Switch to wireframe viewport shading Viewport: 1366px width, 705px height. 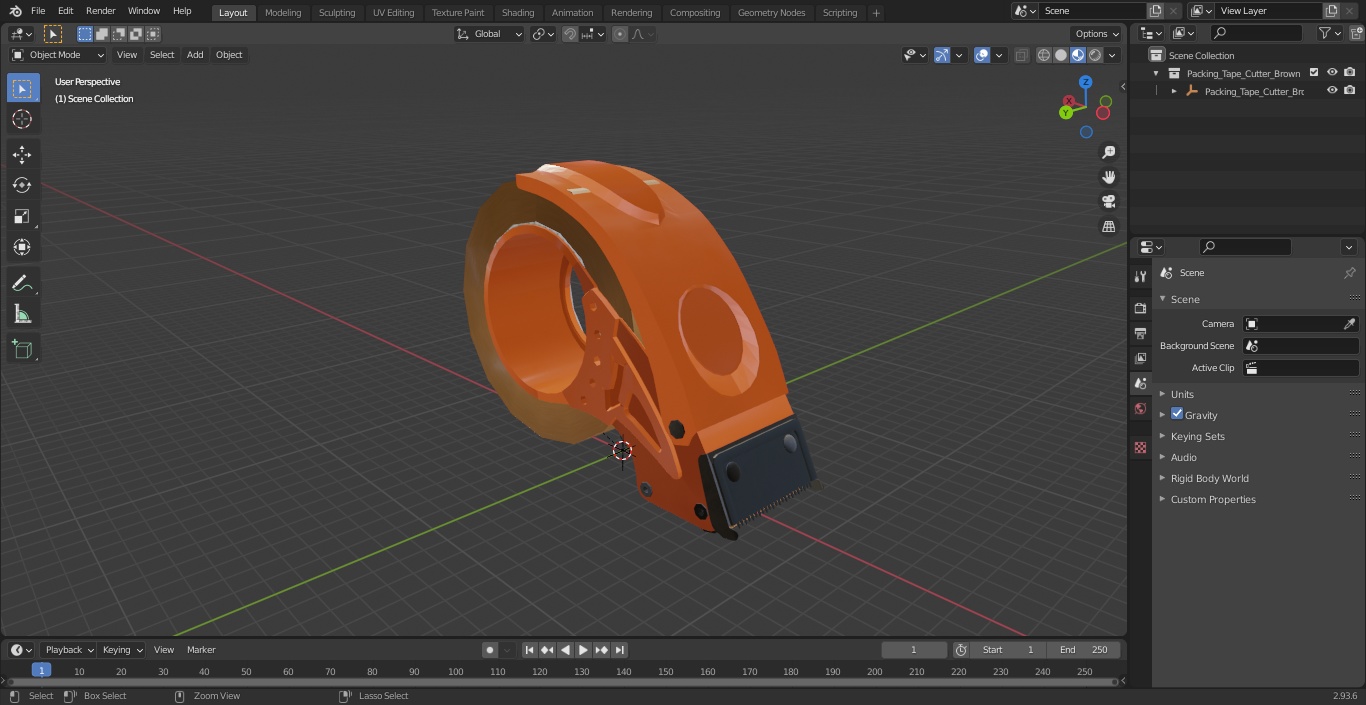click(x=1043, y=55)
